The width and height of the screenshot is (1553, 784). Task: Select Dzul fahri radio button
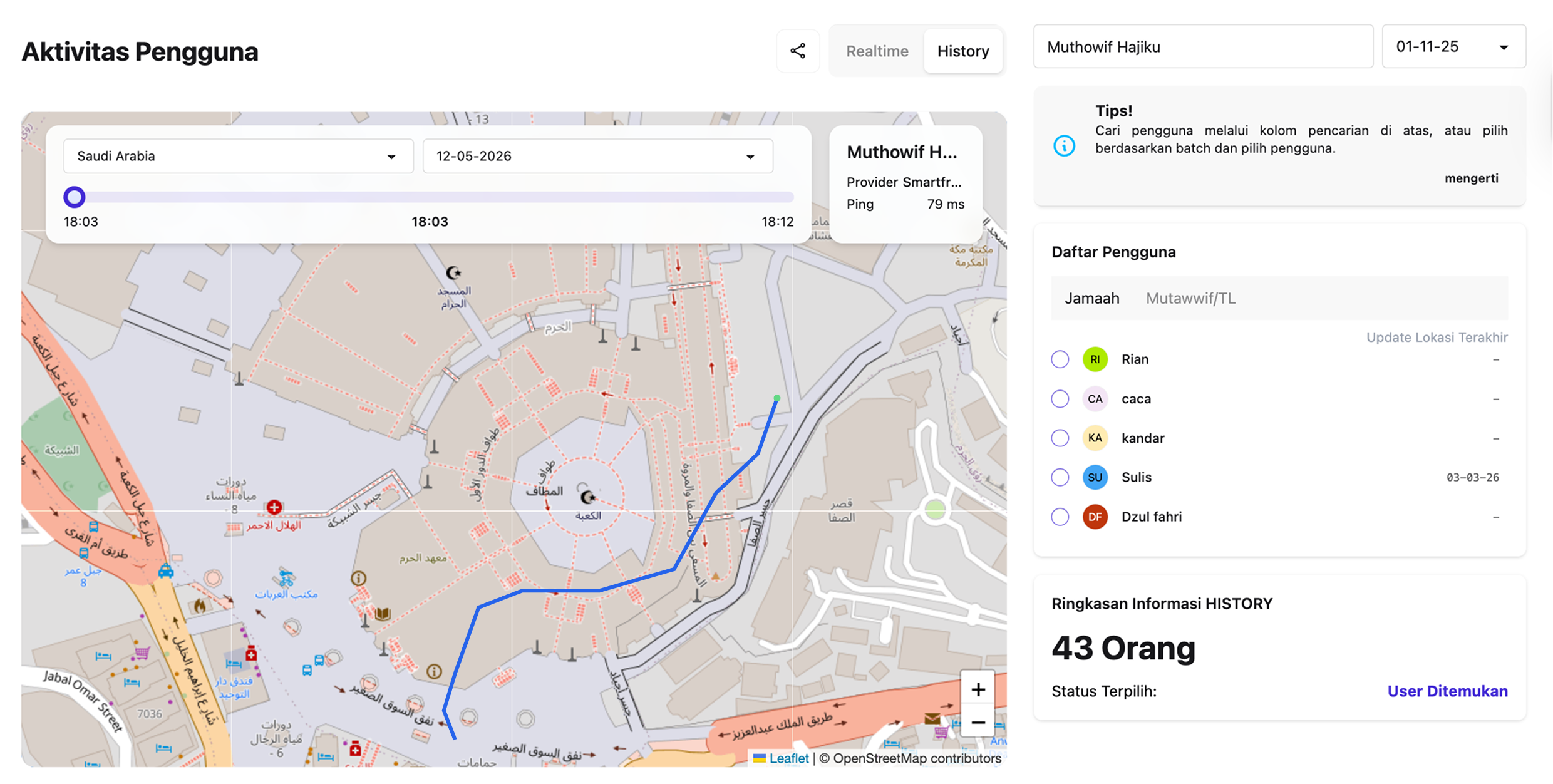click(x=1060, y=517)
